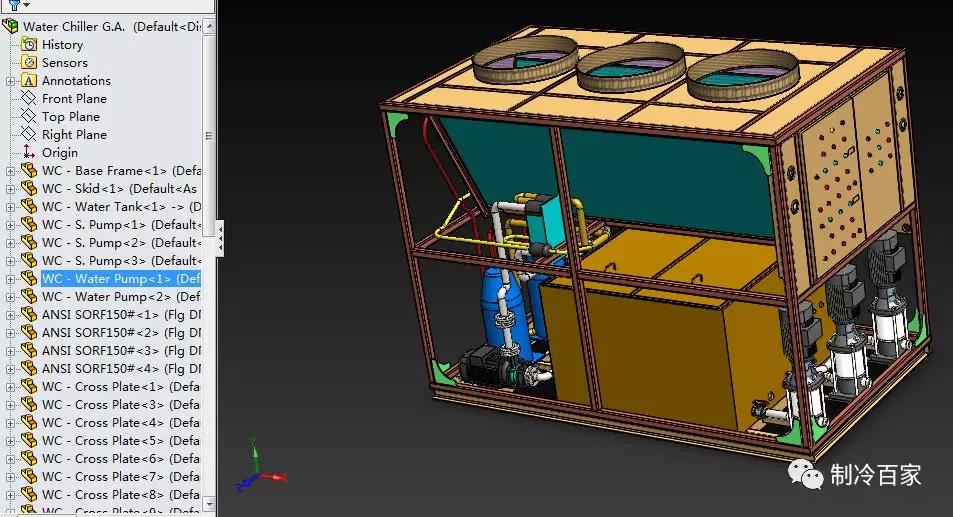Expand the ANSI SORF150#<1> component
Screen dimensions: 953x517
click(x=11, y=315)
